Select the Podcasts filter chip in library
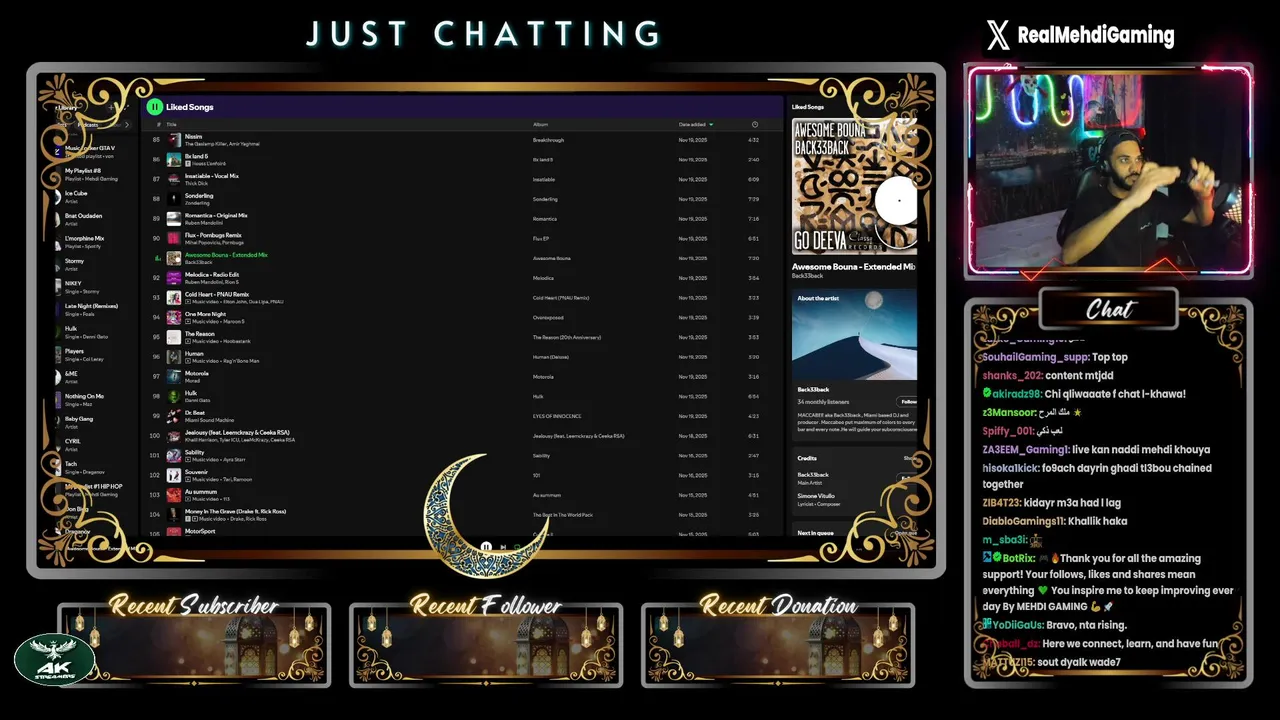 pyautogui.click(x=88, y=125)
